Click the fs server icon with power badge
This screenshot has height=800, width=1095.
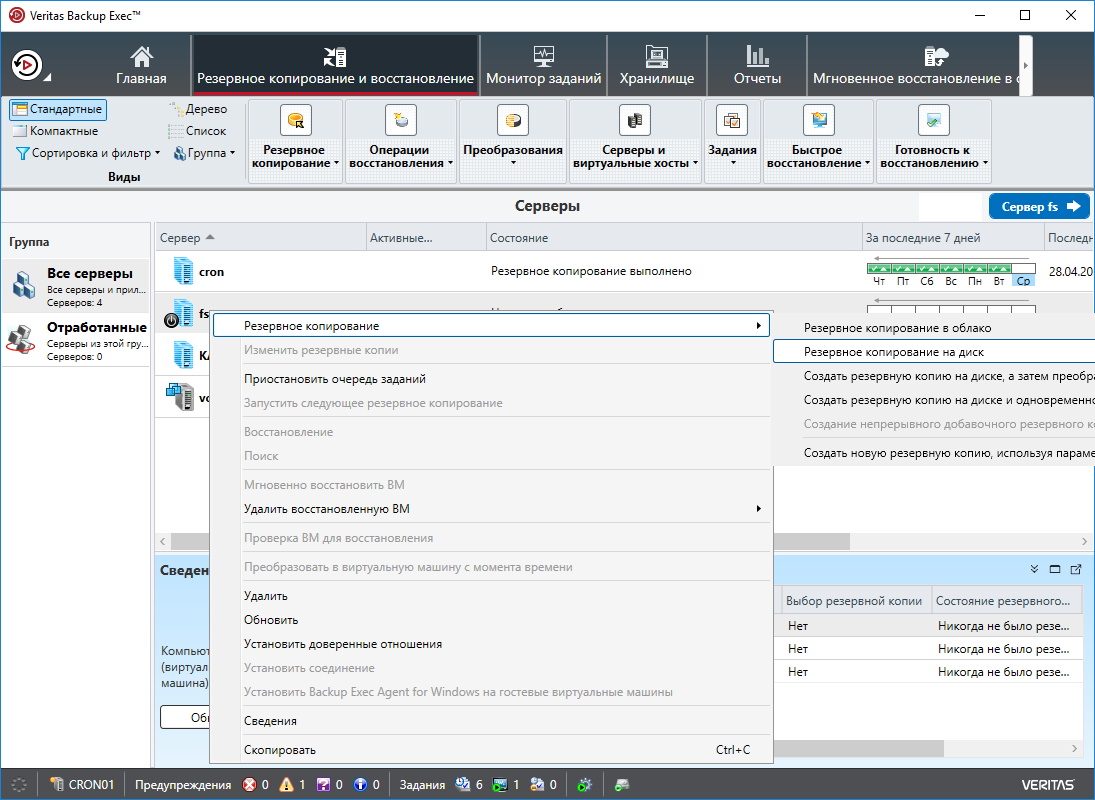[x=179, y=313]
